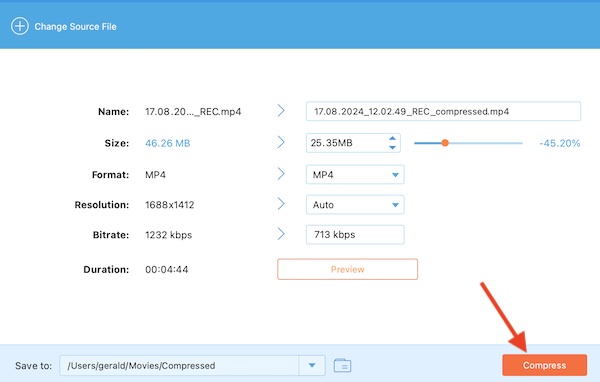600x382 pixels.
Task: Increase output size with the up stepper arrow
Action: click(392, 138)
